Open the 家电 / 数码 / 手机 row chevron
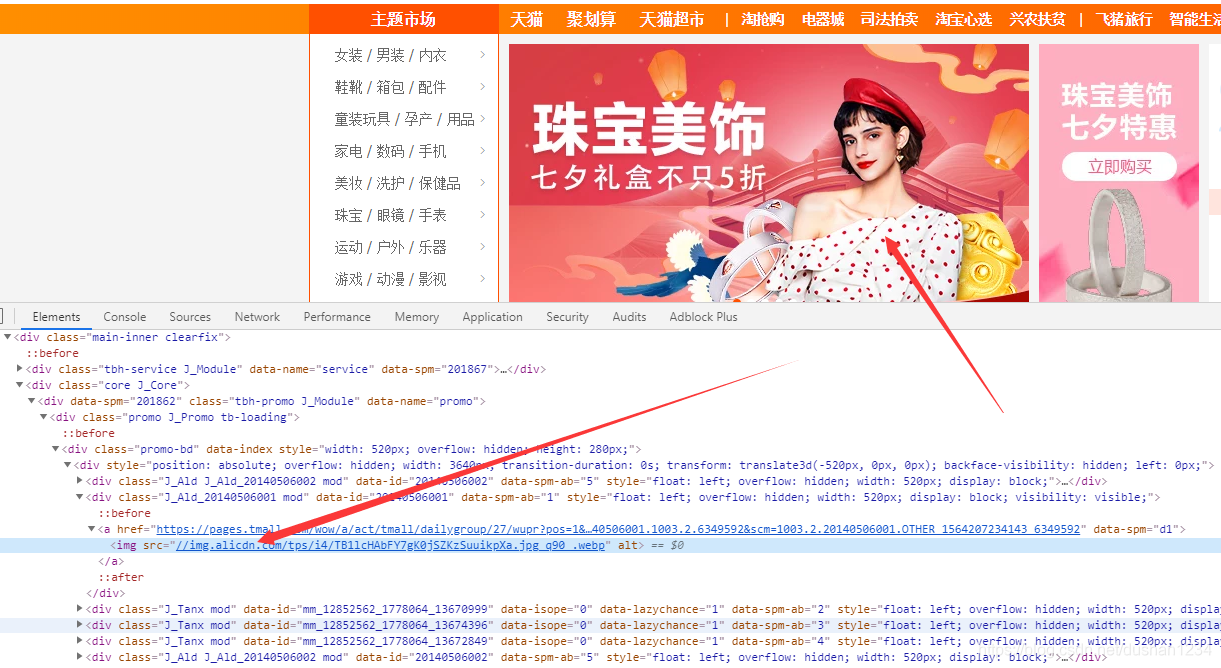The height and width of the screenshot is (668, 1221). [483, 151]
